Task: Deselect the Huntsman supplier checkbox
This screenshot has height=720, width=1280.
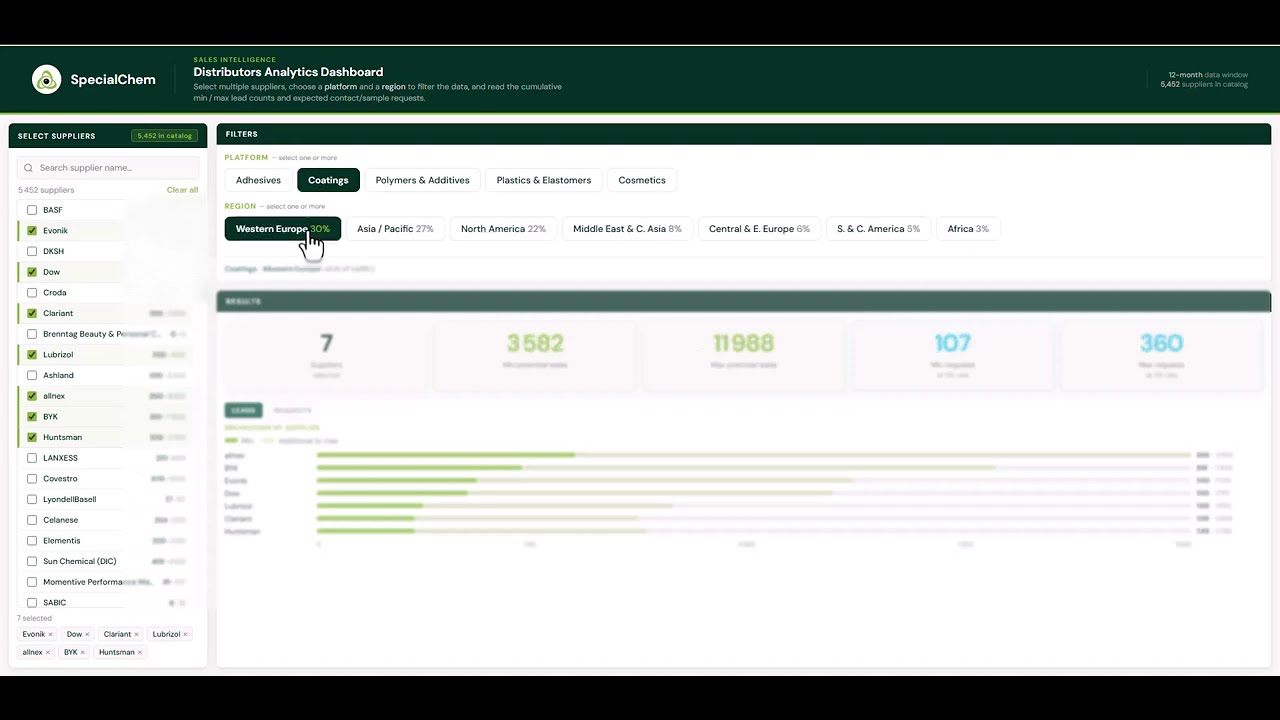Action: [x=32, y=437]
